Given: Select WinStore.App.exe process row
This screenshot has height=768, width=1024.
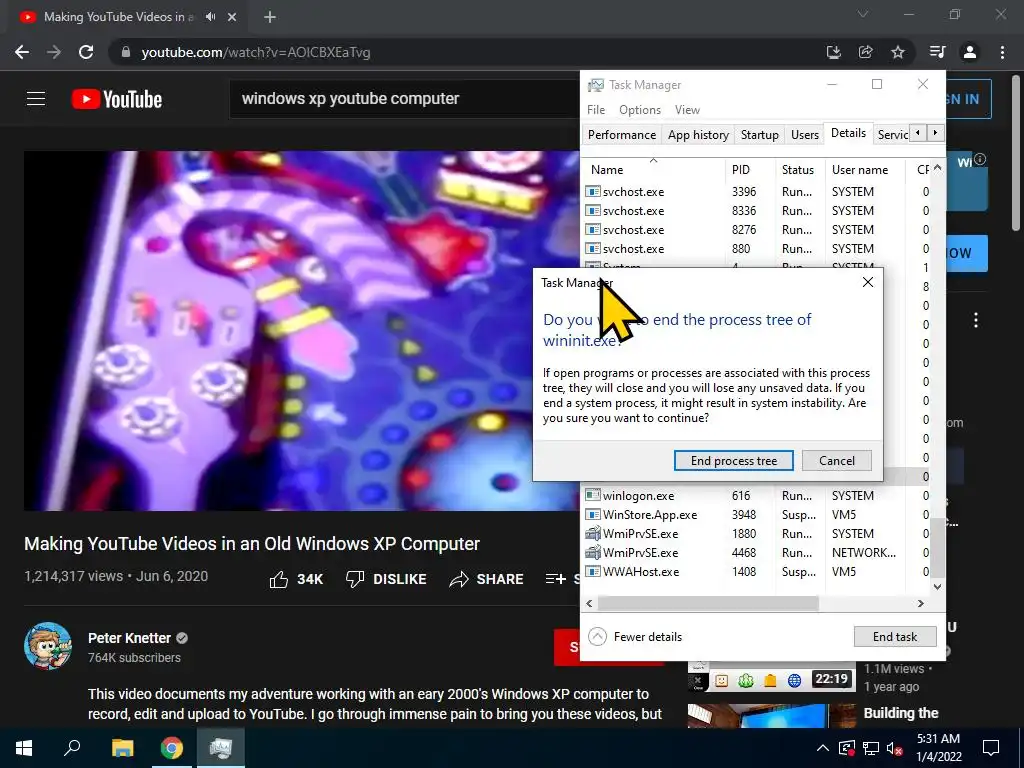Looking at the screenshot, I should 756,515.
